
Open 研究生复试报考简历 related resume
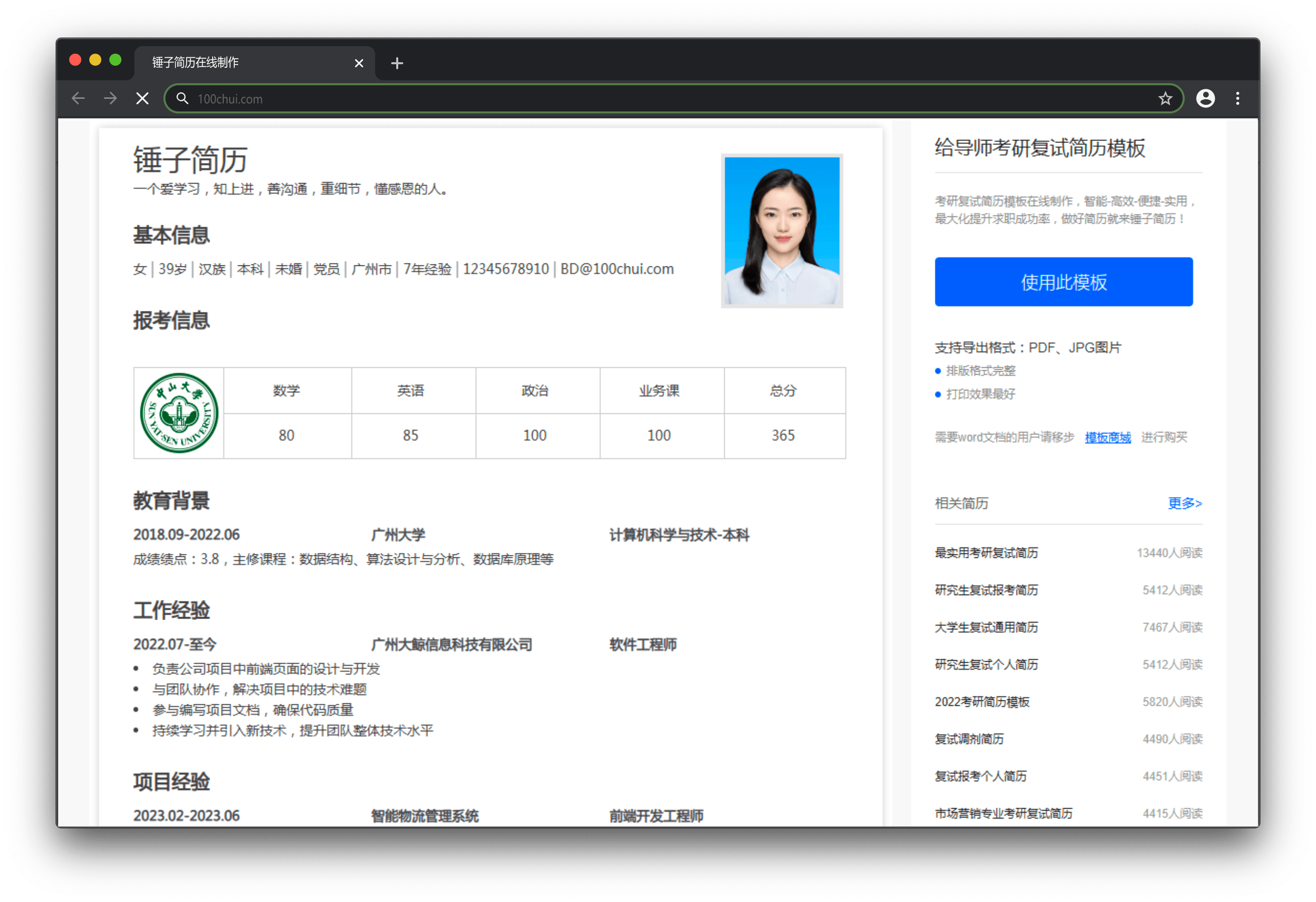click(986, 590)
